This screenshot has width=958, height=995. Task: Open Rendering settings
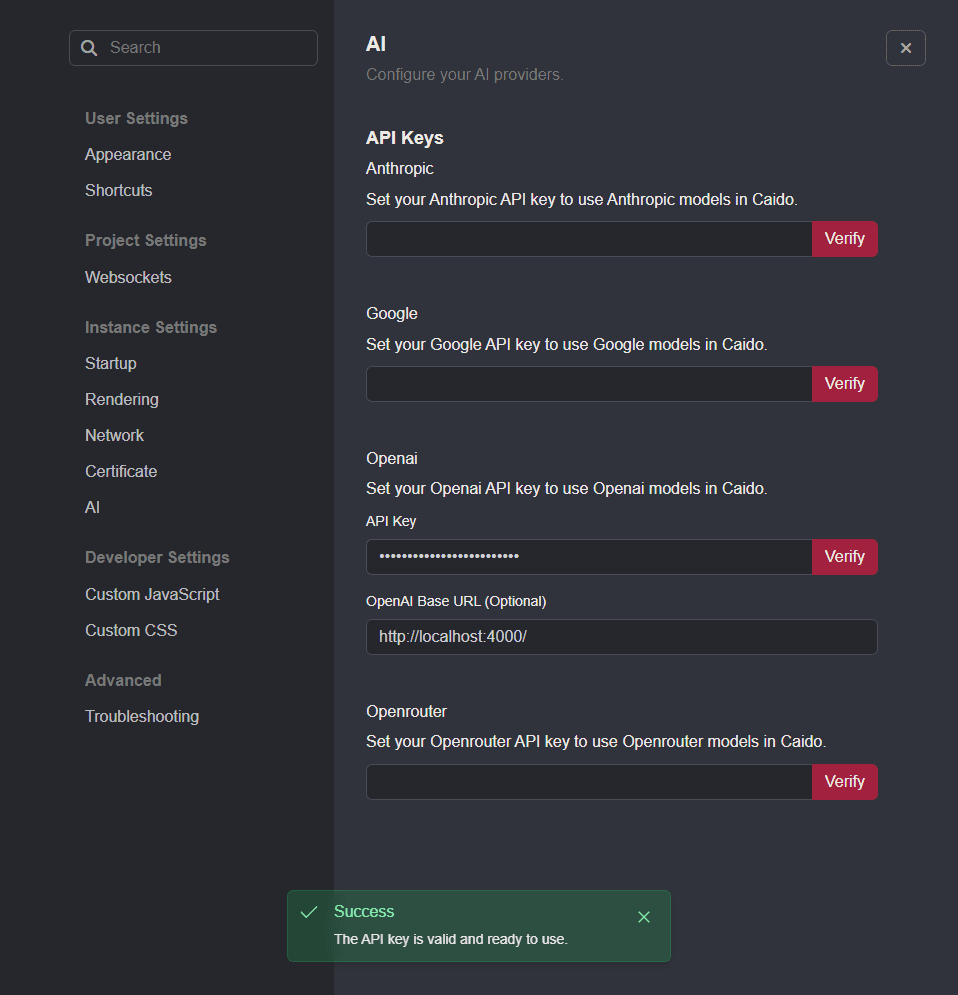tap(121, 399)
